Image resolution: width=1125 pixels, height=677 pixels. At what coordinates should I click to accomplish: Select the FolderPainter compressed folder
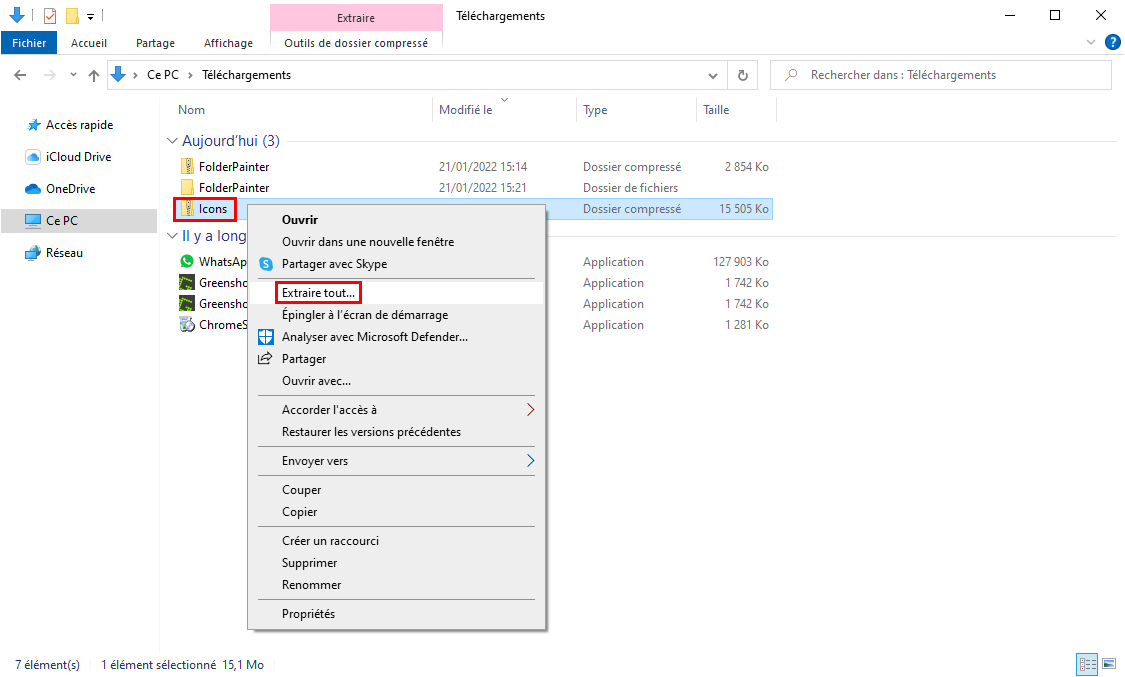[234, 166]
